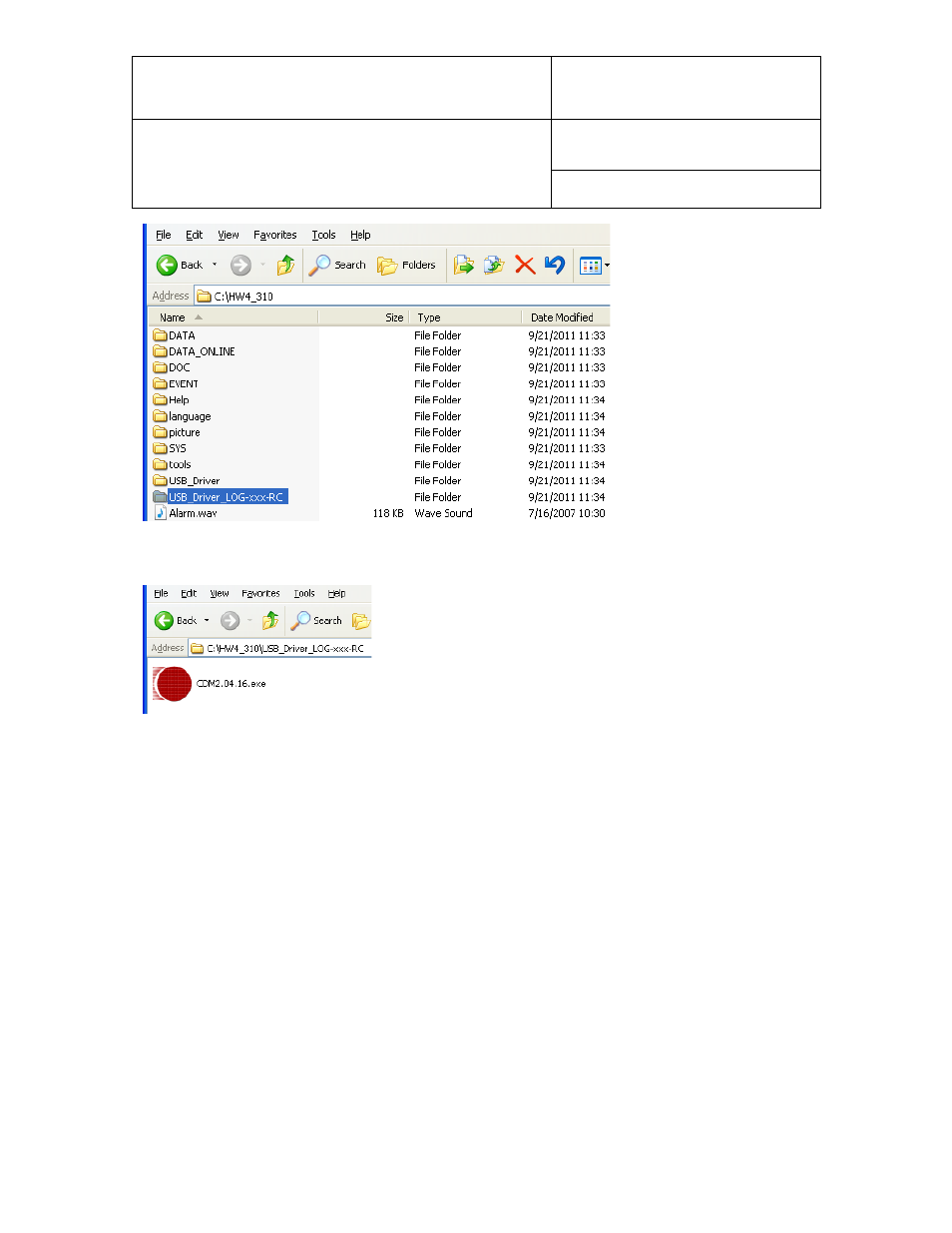The height and width of the screenshot is (1233, 952).
Task: Click the USB_Driver_LOG-xxx-RC folder name
Action: click(227, 497)
